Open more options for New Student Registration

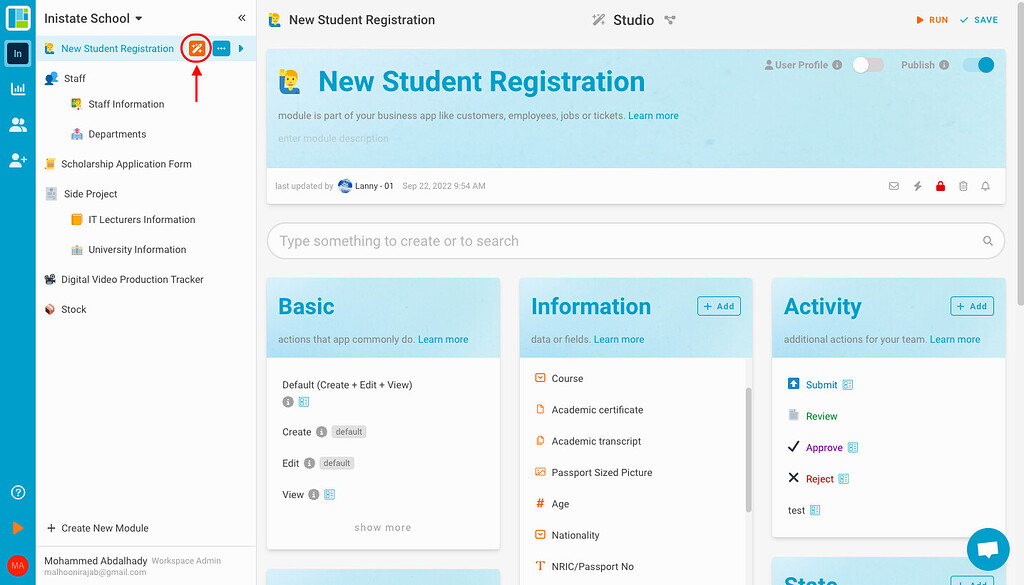(x=222, y=48)
